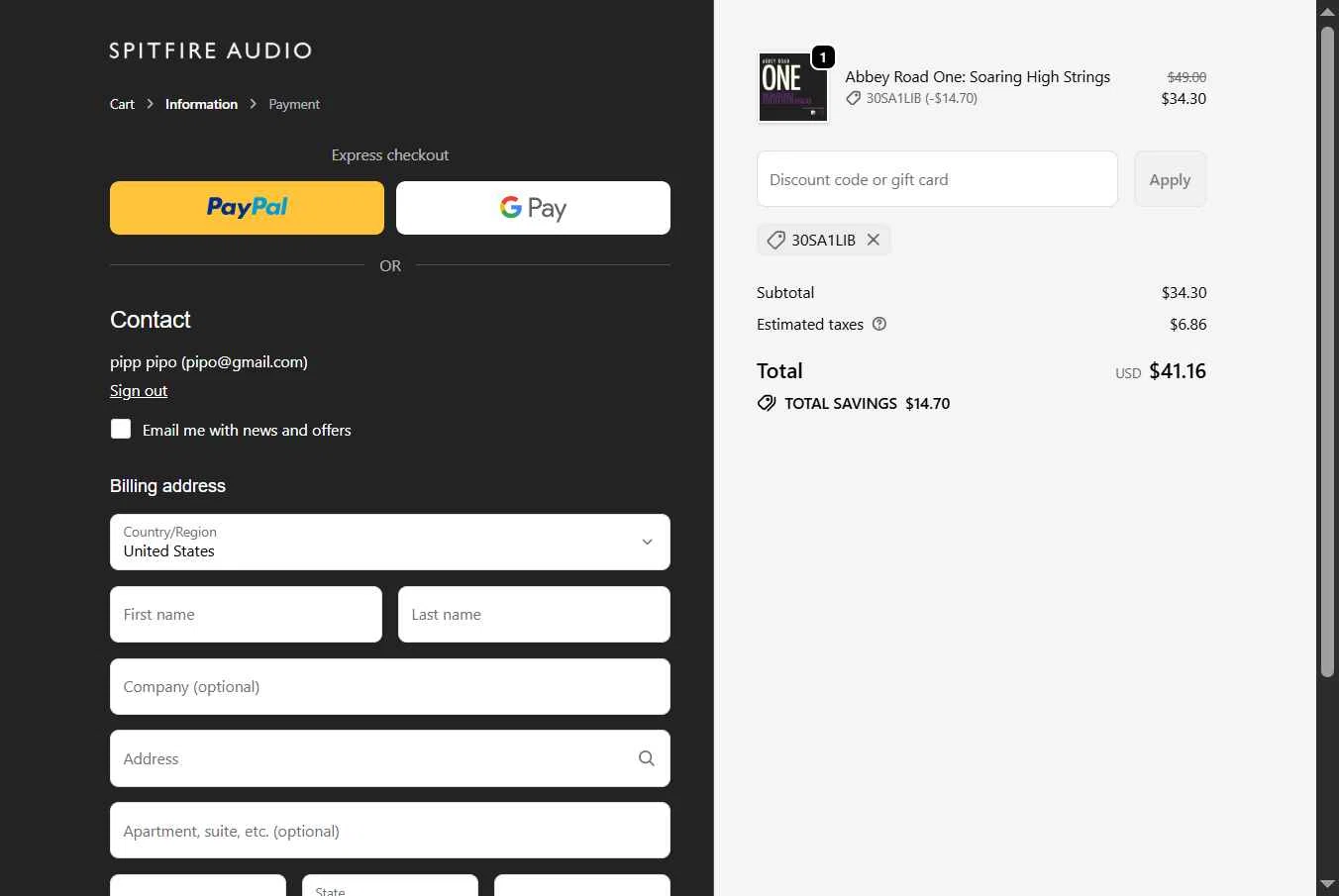The image size is (1339, 896).
Task: Go back to Cart breadcrumb
Action: tap(122, 104)
